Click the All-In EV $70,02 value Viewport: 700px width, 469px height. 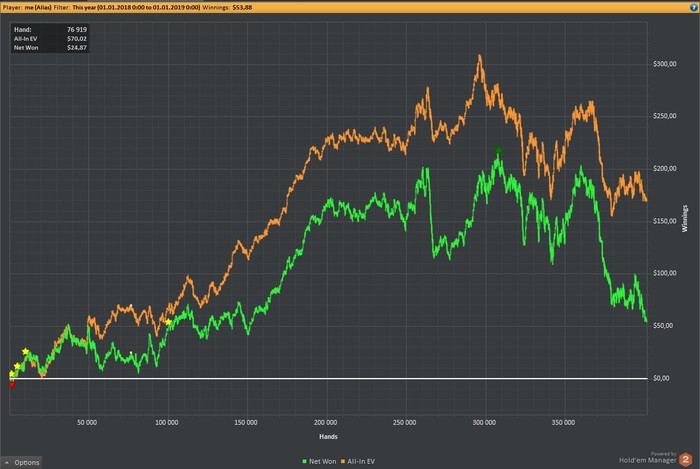click(77, 39)
